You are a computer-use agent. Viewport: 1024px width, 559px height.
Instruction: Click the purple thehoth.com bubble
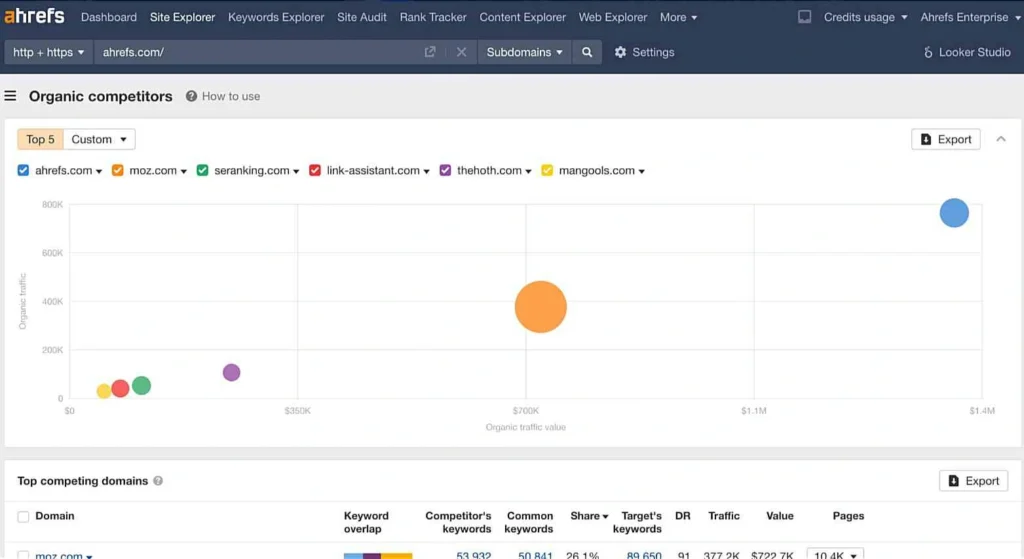pos(231,372)
